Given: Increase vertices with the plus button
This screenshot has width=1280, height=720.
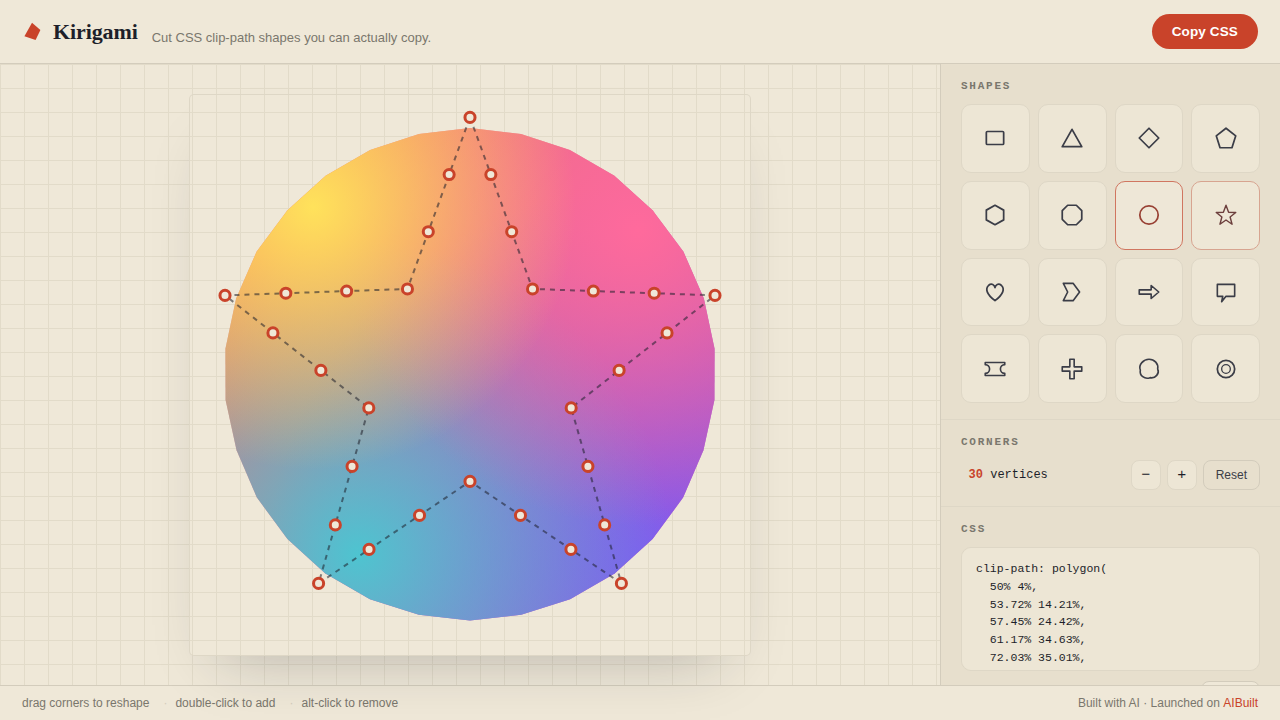Looking at the screenshot, I should pos(1182,475).
